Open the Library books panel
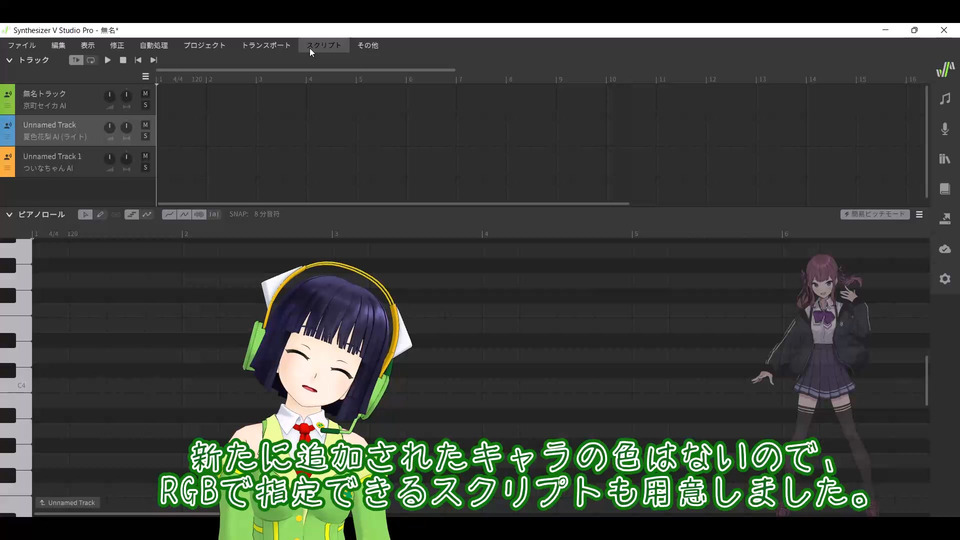This screenshot has width=960, height=540. (x=945, y=159)
